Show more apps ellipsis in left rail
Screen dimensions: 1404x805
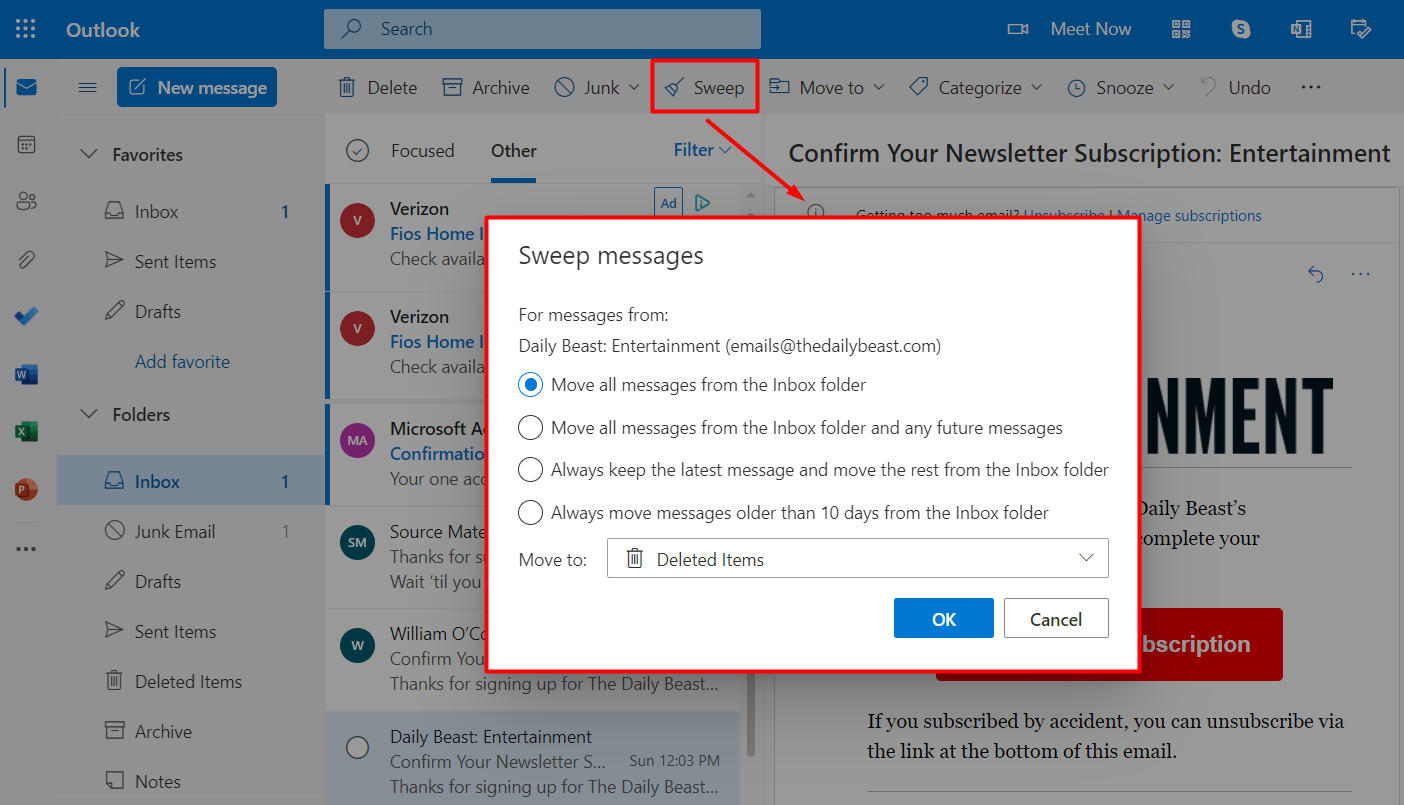[27, 549]
